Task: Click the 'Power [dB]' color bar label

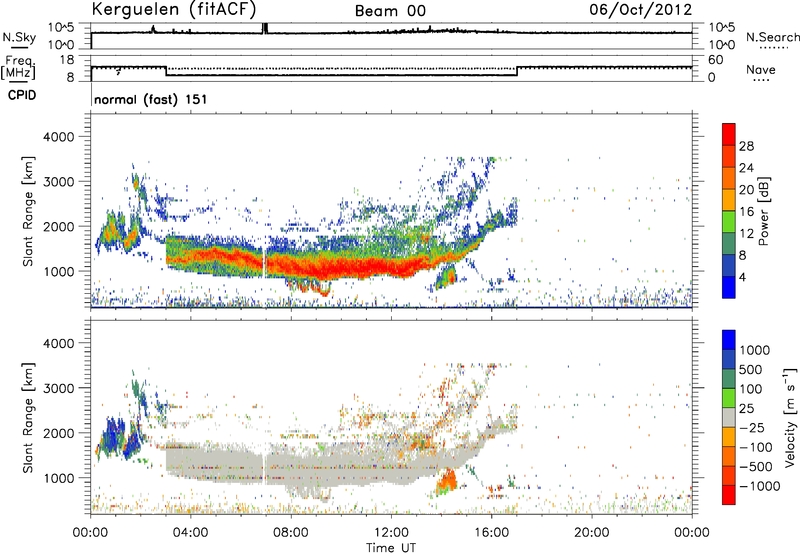Action: (763, 211)
